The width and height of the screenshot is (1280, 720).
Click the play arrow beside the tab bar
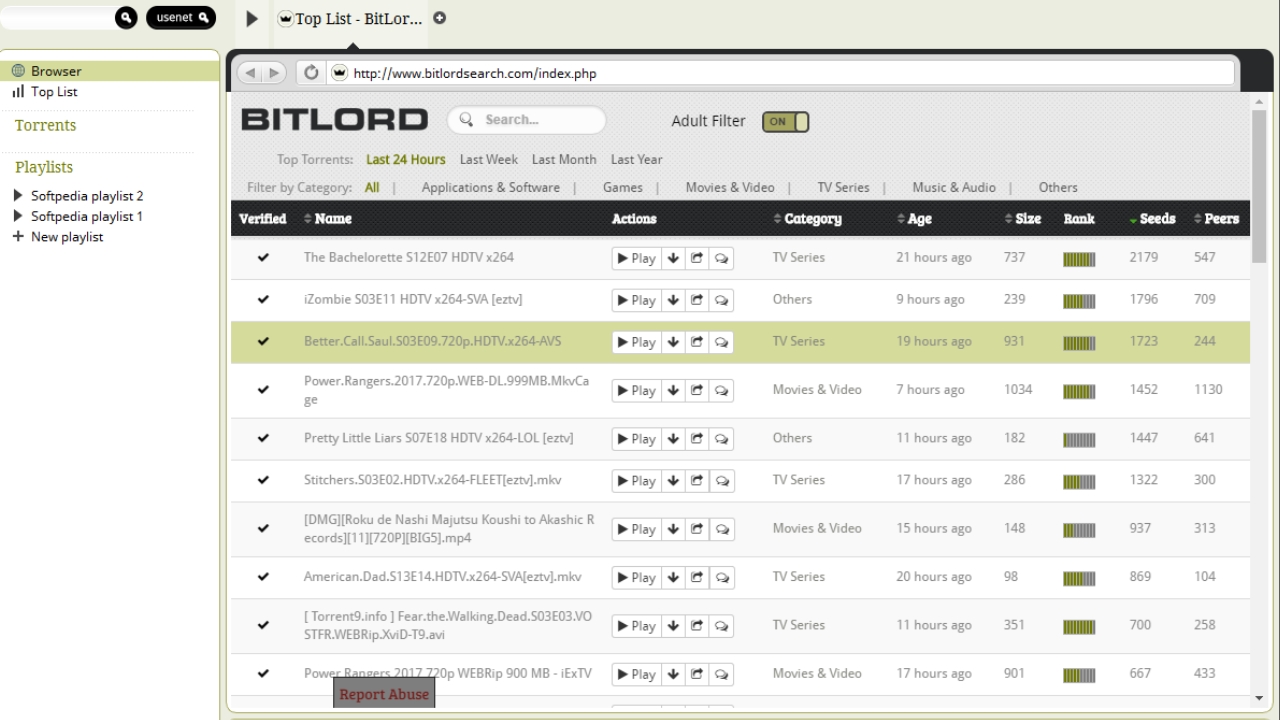point(252,18)
